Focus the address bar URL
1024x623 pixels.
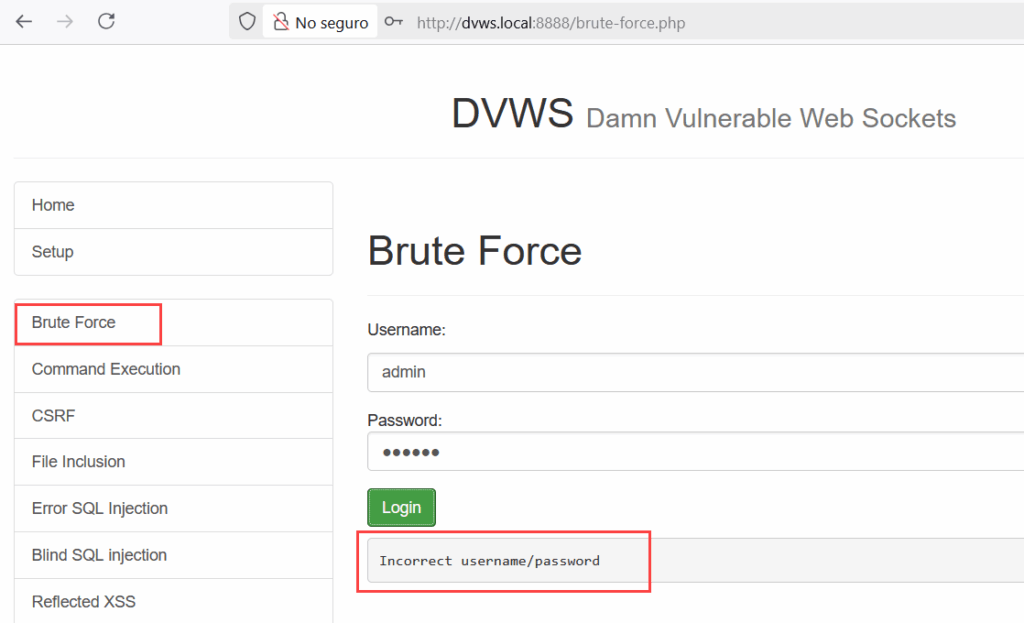(551, 23)
